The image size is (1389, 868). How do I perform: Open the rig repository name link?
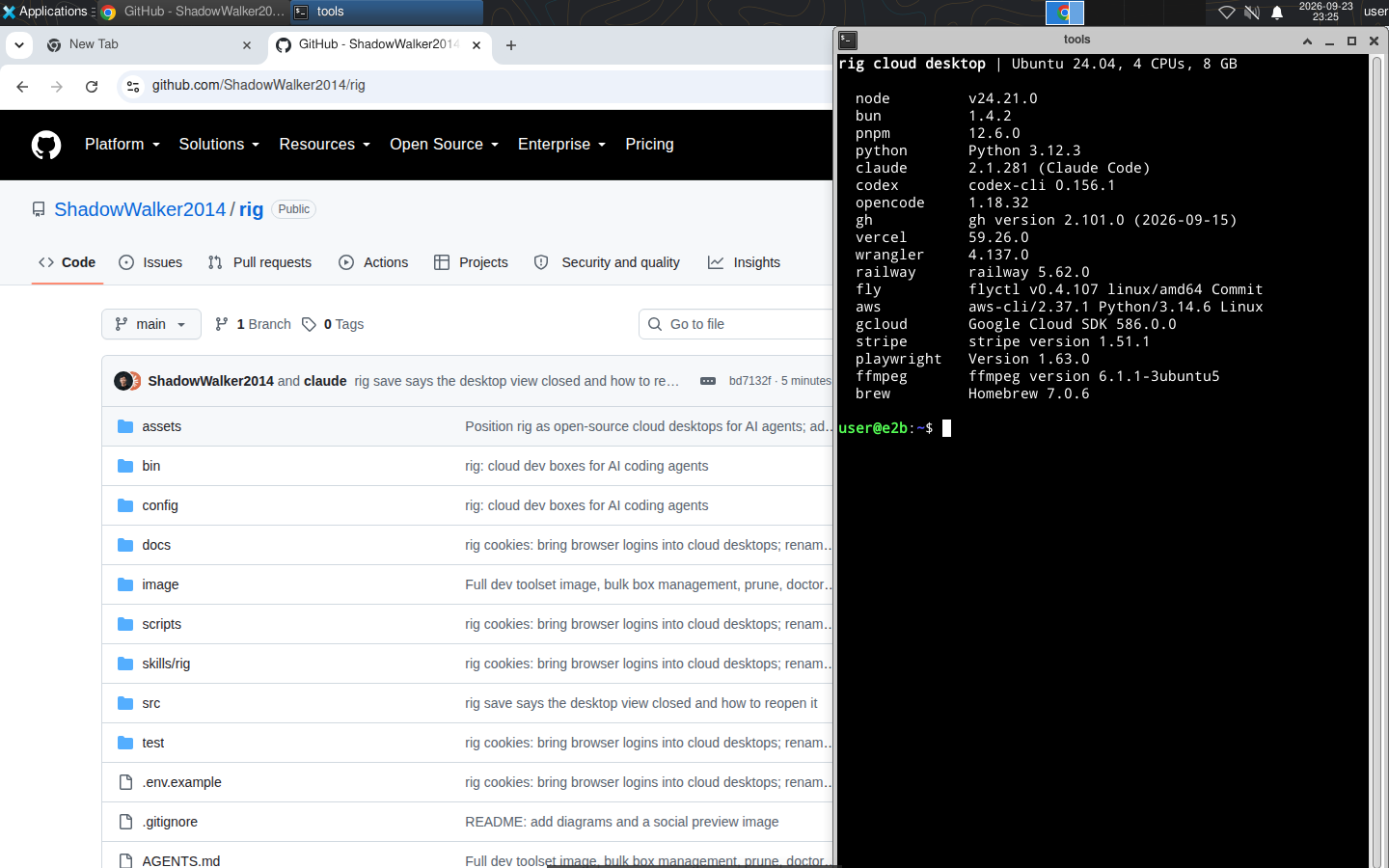251,209
